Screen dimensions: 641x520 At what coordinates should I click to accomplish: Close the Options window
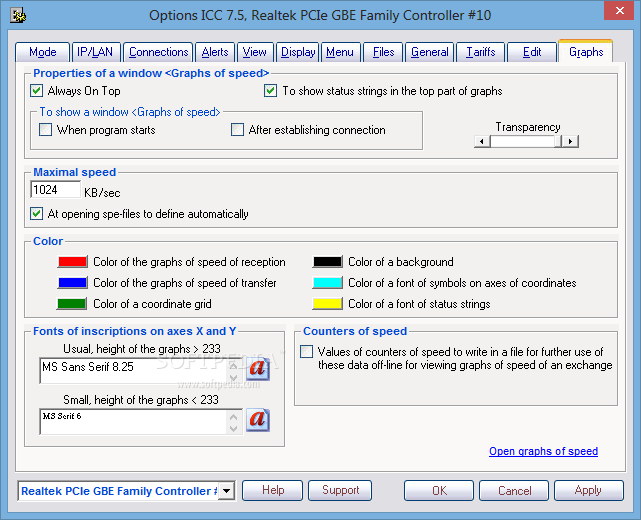(619, 10)
